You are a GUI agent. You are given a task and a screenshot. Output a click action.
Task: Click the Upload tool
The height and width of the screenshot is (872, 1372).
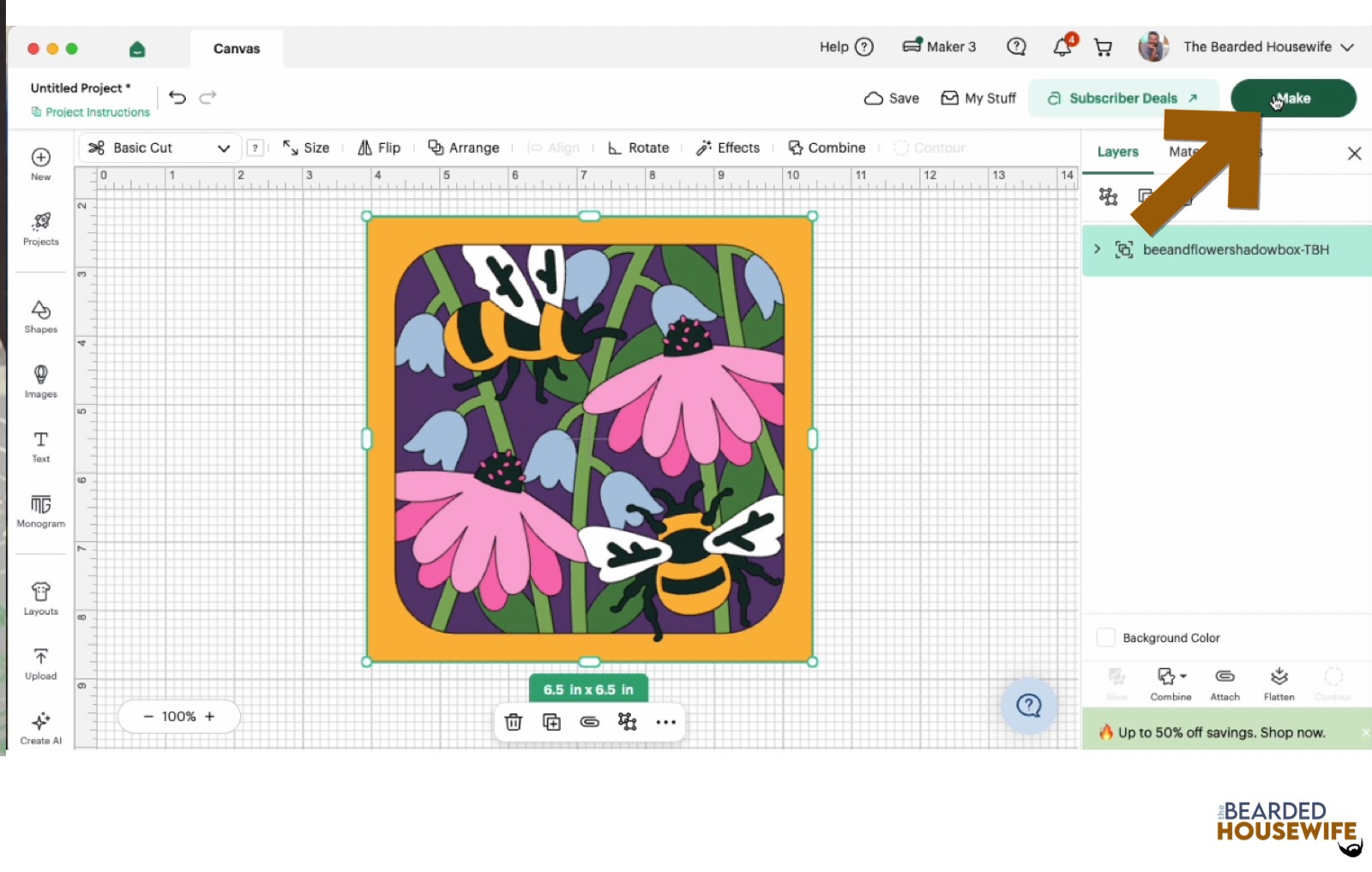41,665
